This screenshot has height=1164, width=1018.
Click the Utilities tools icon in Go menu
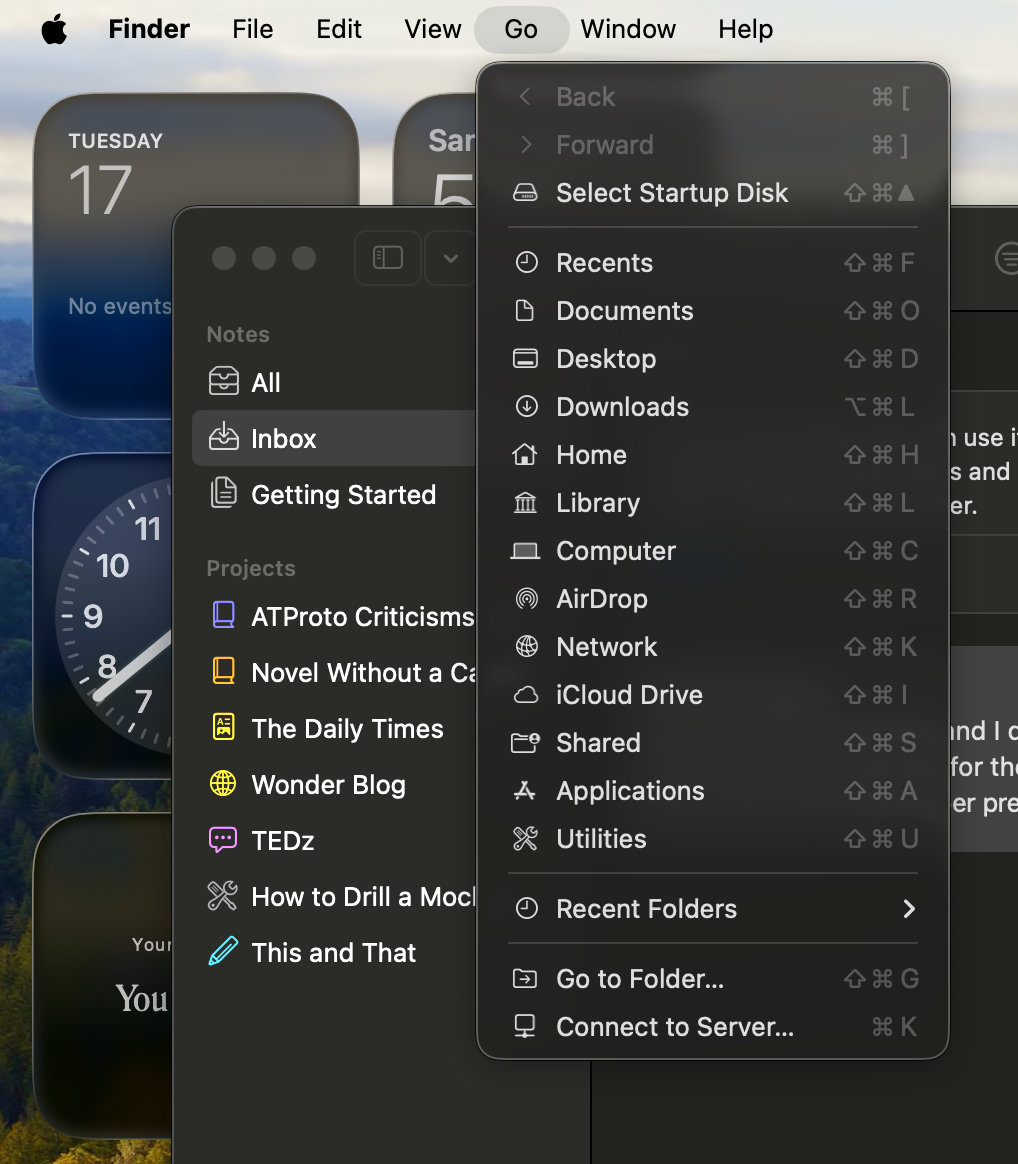525,839
